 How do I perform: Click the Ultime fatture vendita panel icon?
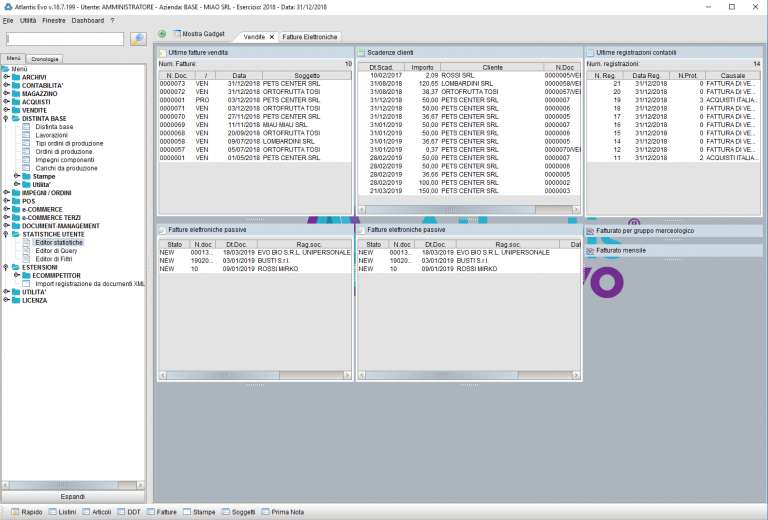[163, 52]
